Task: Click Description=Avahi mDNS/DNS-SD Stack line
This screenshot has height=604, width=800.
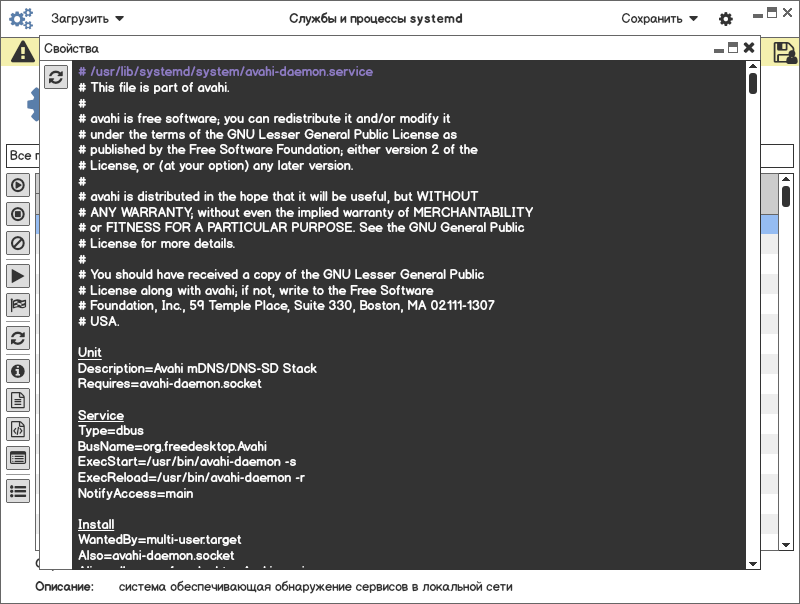Action: (197, 368)
